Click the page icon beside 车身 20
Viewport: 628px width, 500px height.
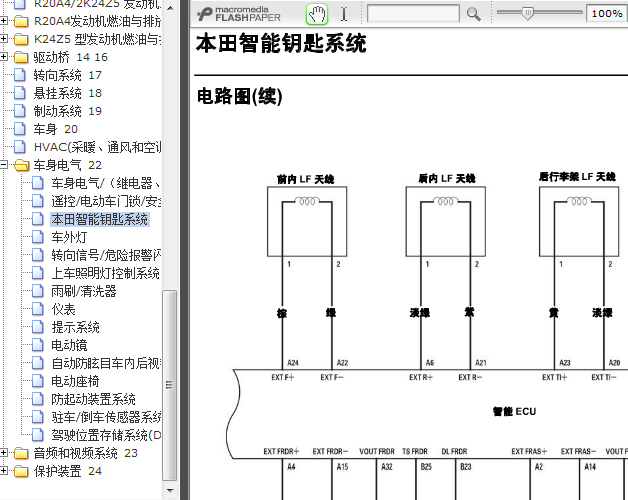(20, 129)
